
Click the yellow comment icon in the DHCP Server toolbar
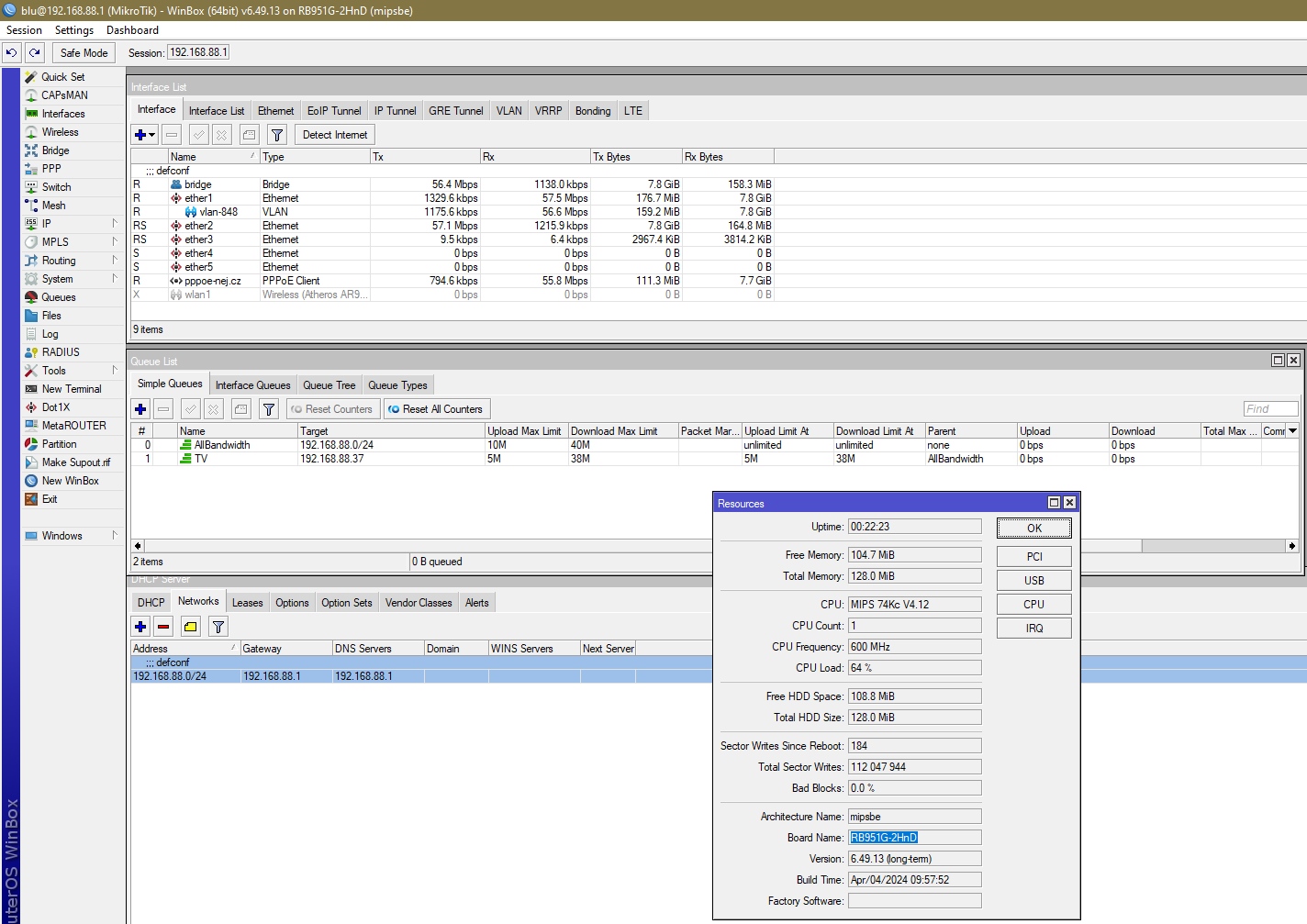tap(191, 627)
